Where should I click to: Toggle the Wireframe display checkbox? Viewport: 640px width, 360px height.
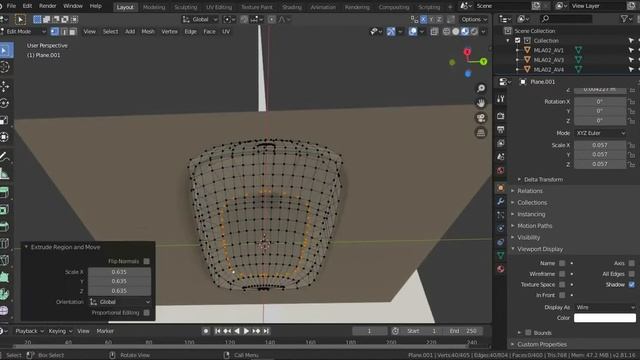(562, 274)
